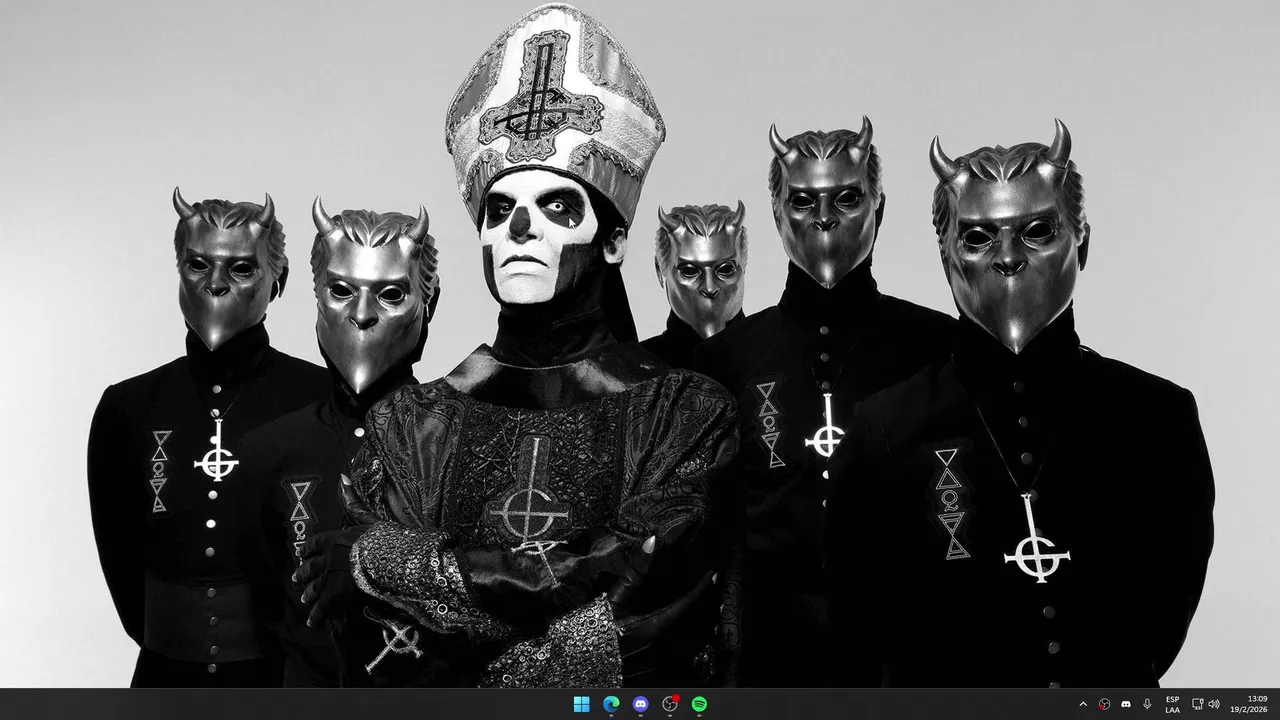
Task: Click the microphone icon in system tray
Action: pos(1147,704)
